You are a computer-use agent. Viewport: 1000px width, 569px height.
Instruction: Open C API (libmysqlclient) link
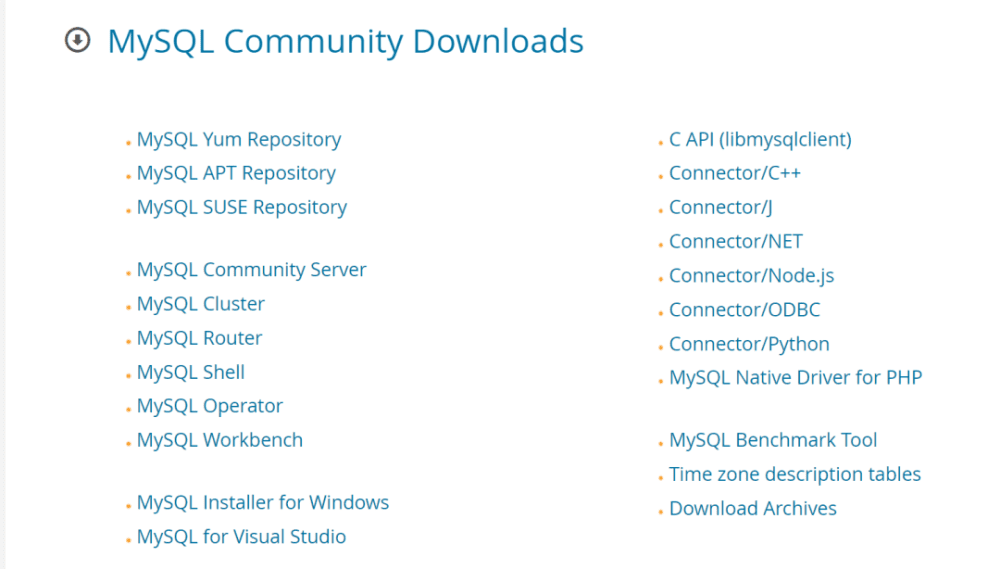point(760,139)
